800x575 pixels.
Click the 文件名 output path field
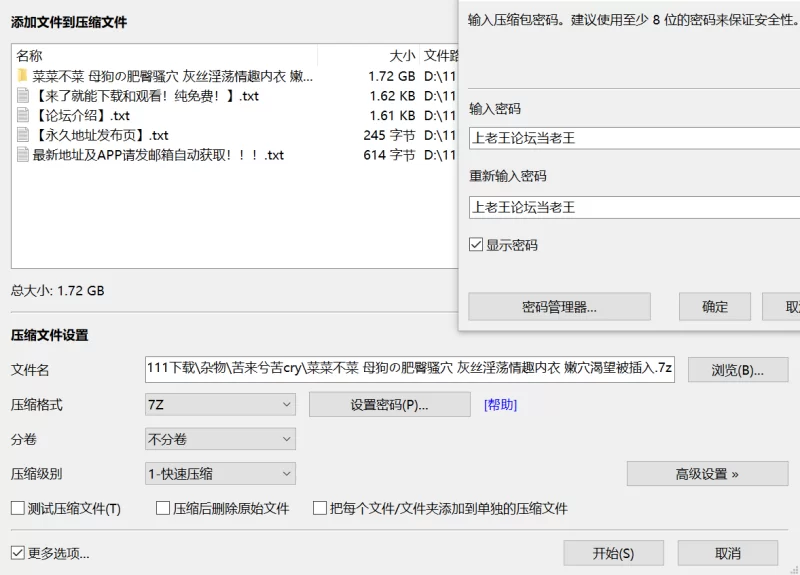[x=410, y=369]
